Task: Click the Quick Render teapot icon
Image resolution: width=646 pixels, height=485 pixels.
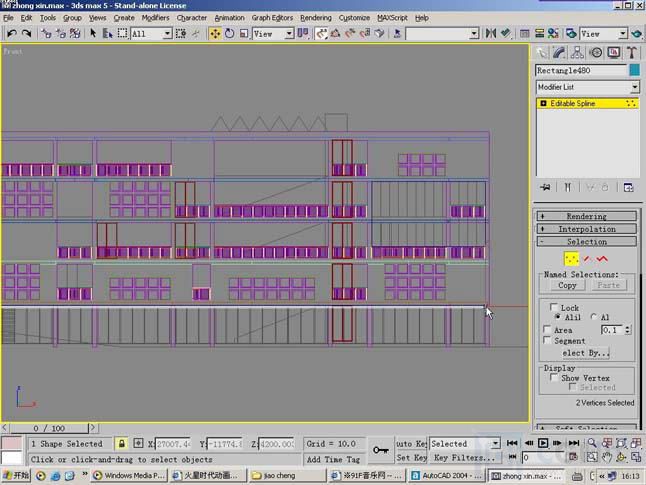Action: tap(637, 33)
